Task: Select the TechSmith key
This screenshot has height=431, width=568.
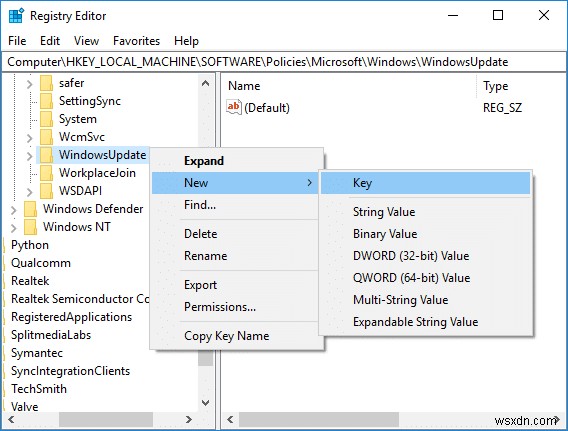Action: tap(39, 389)
